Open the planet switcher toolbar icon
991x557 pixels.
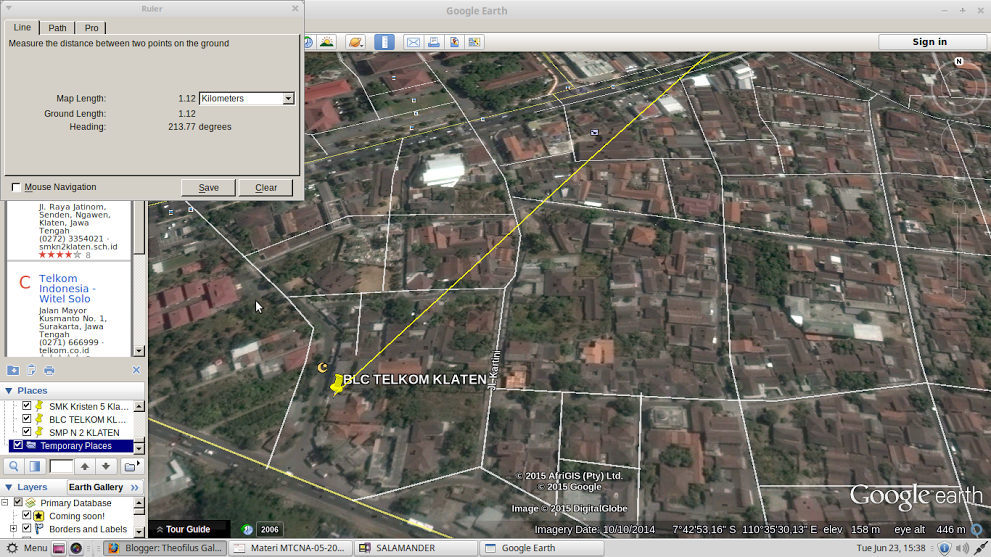tap(355, 42)
